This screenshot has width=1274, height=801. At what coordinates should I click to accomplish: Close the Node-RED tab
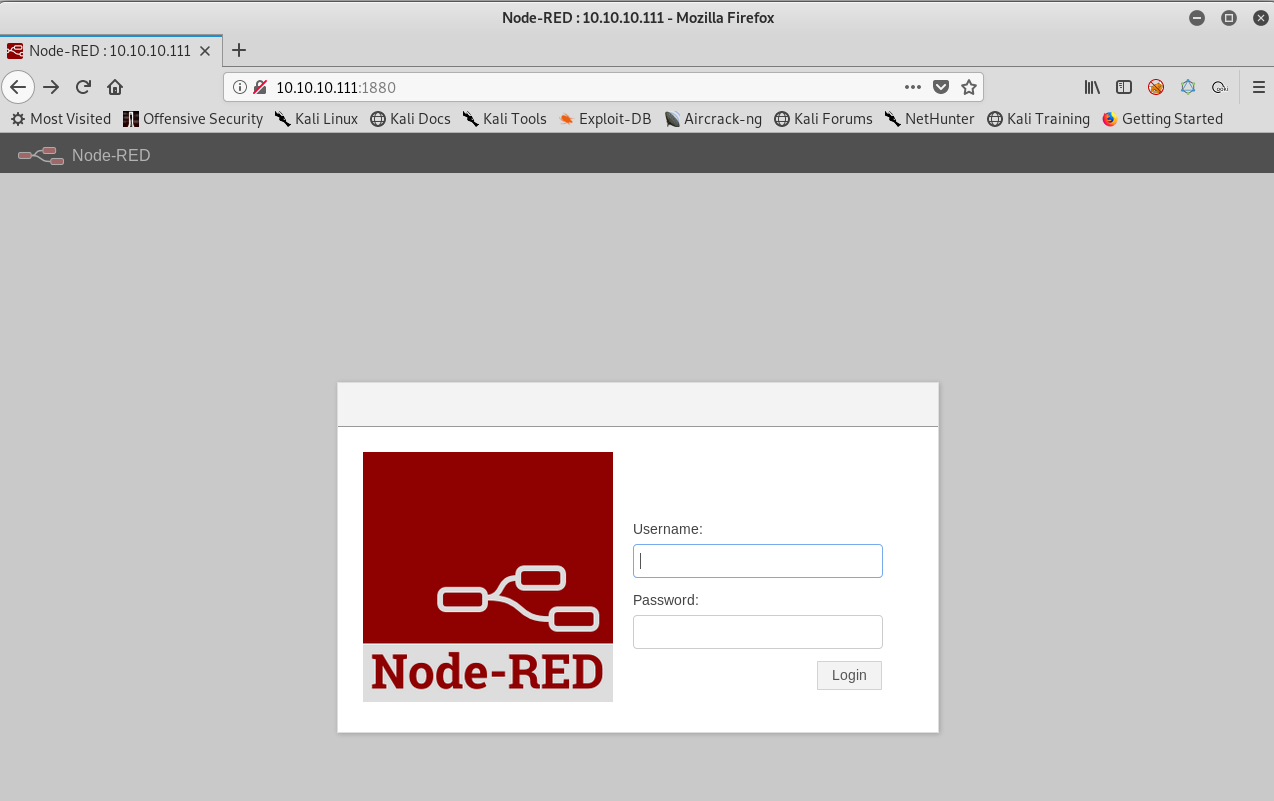[205, 50]
